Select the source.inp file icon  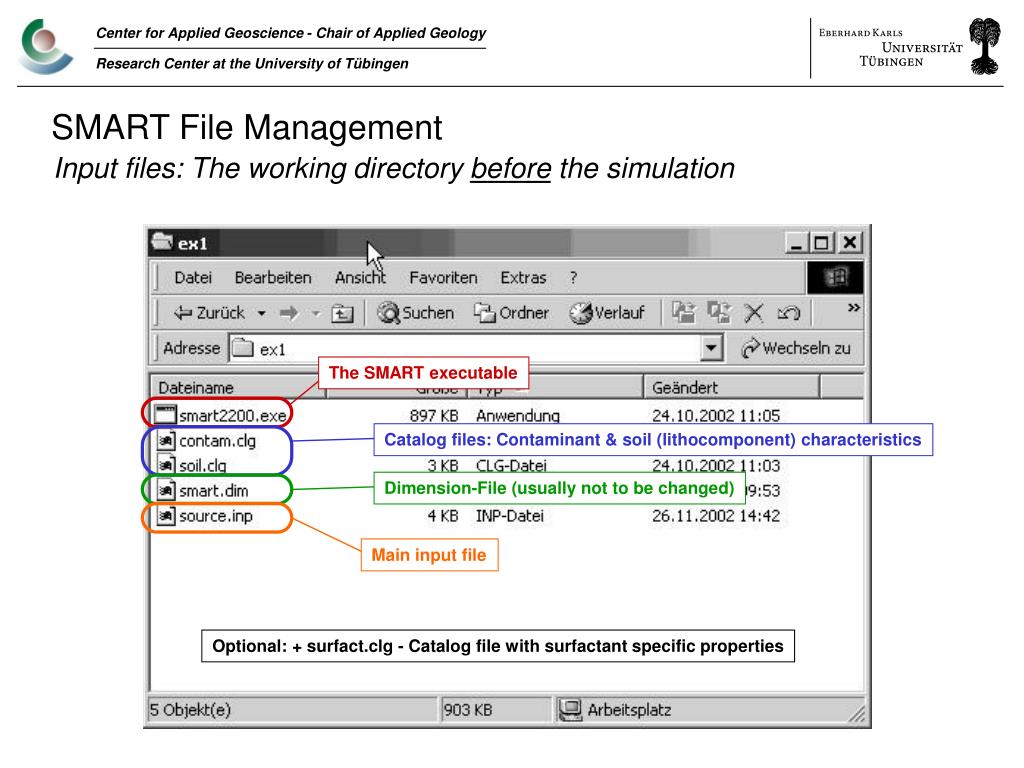coord(167,516)
